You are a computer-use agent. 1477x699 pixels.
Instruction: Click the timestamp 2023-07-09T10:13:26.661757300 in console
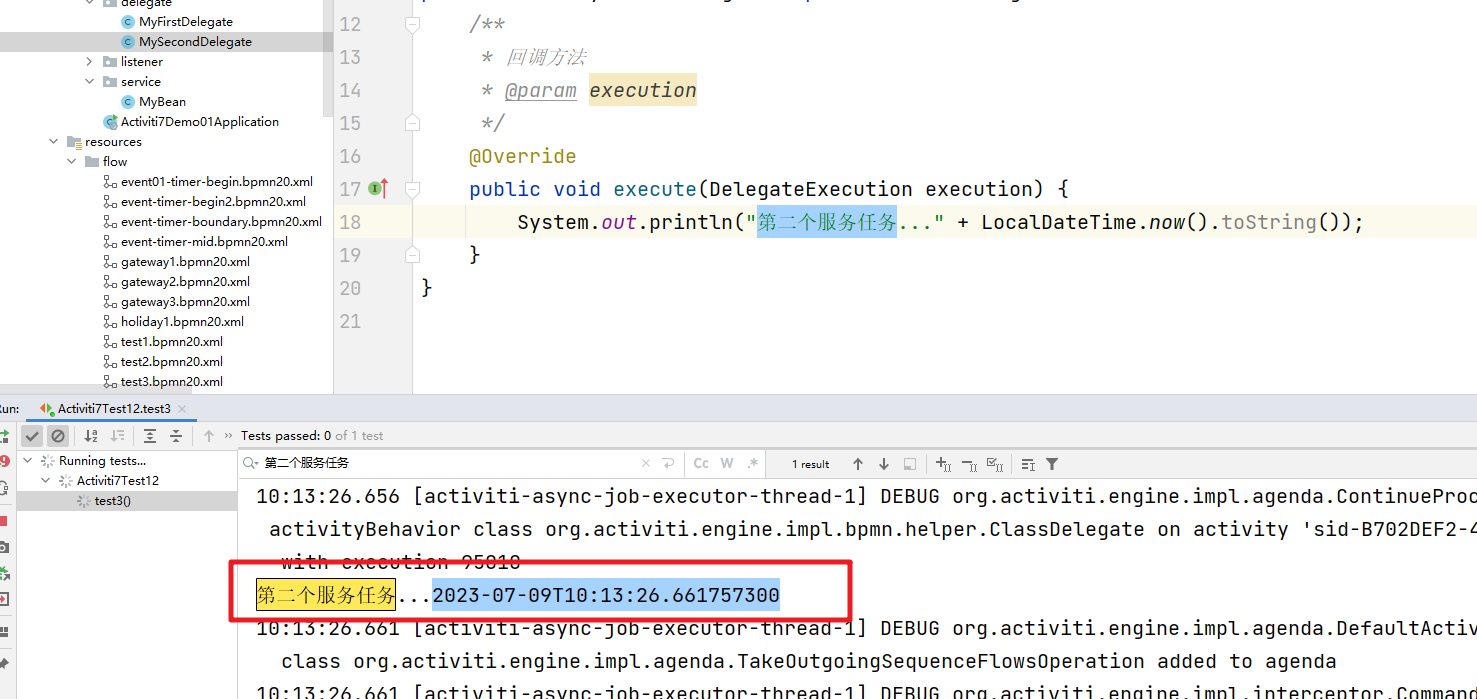606,596
